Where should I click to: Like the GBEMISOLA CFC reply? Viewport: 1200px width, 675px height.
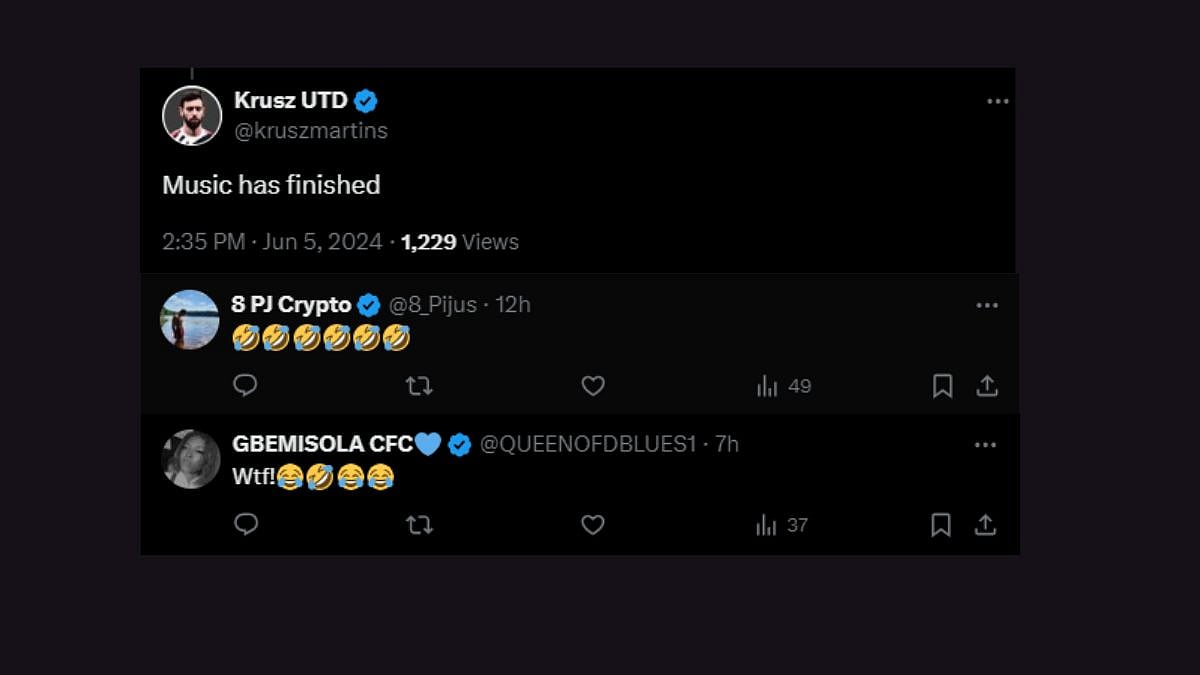(593, 525)
